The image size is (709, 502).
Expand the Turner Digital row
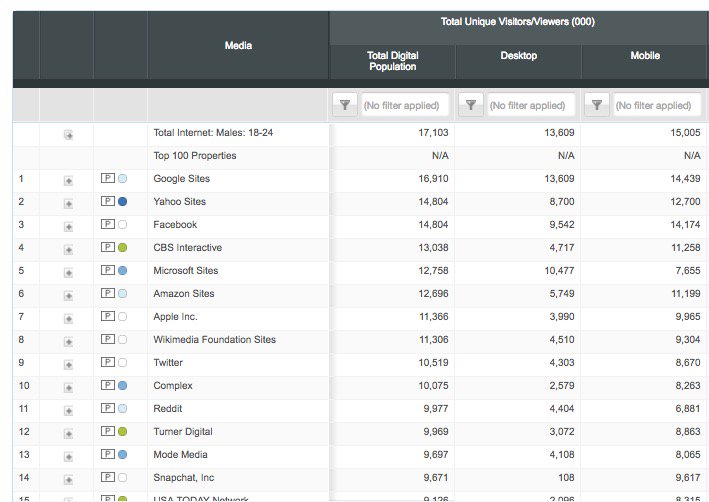[x=68, y=434]
